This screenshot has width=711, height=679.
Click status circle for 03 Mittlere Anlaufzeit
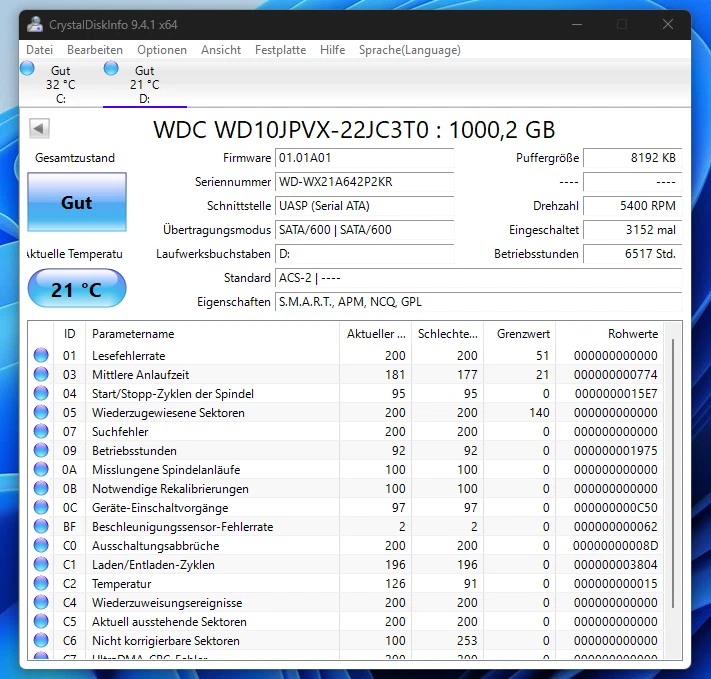pos(41,374)
